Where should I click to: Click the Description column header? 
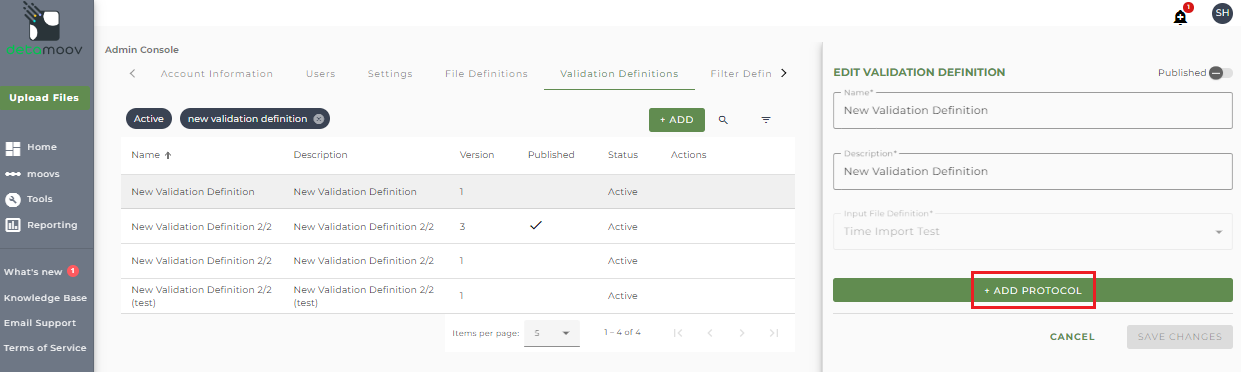(320, 155)
